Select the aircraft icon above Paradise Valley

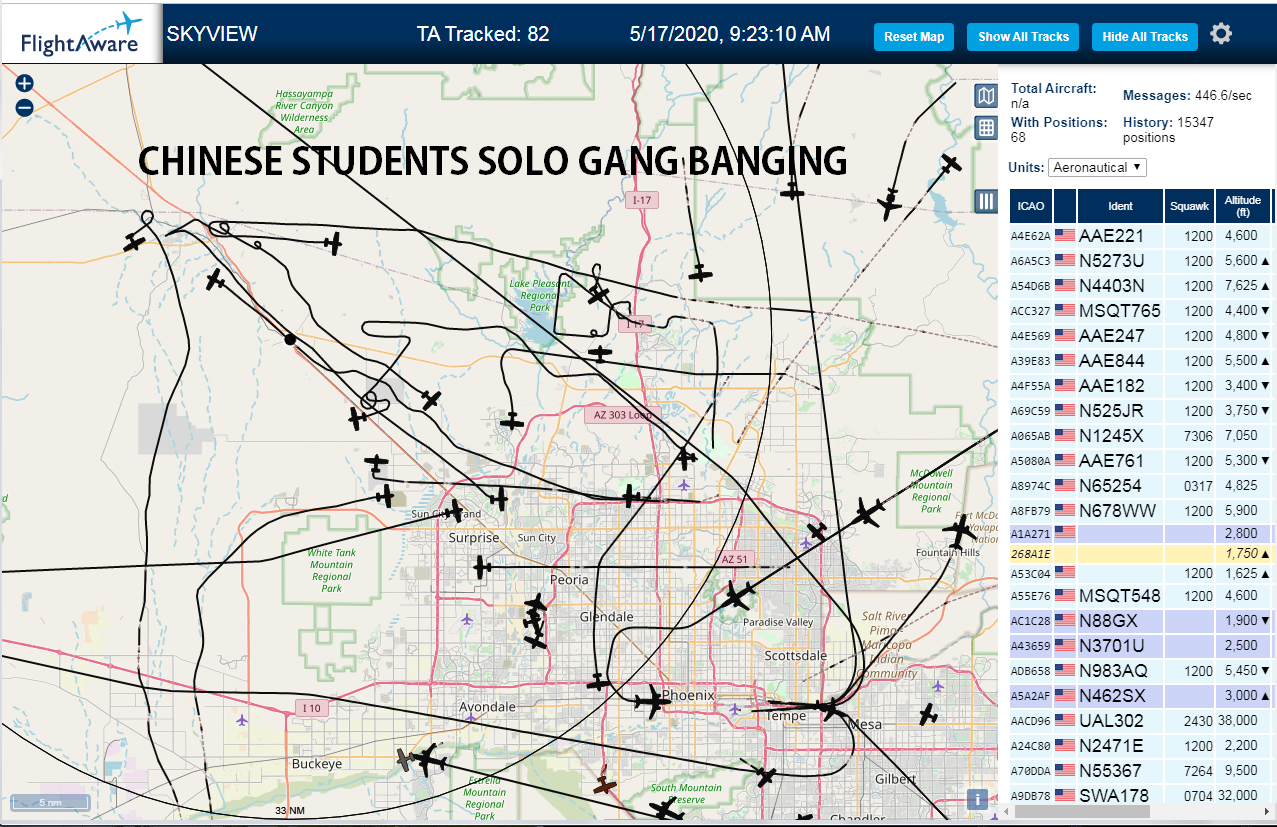739,596
